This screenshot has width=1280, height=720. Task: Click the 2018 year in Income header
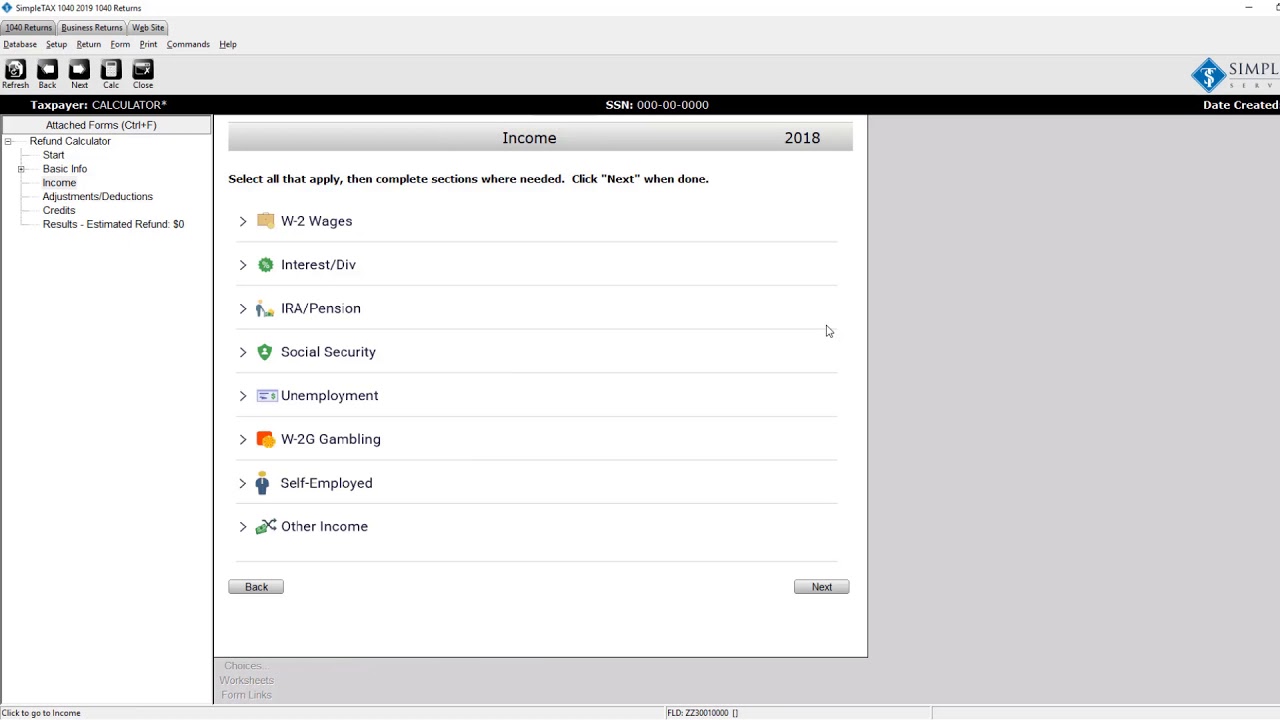[x=802, y=138]
